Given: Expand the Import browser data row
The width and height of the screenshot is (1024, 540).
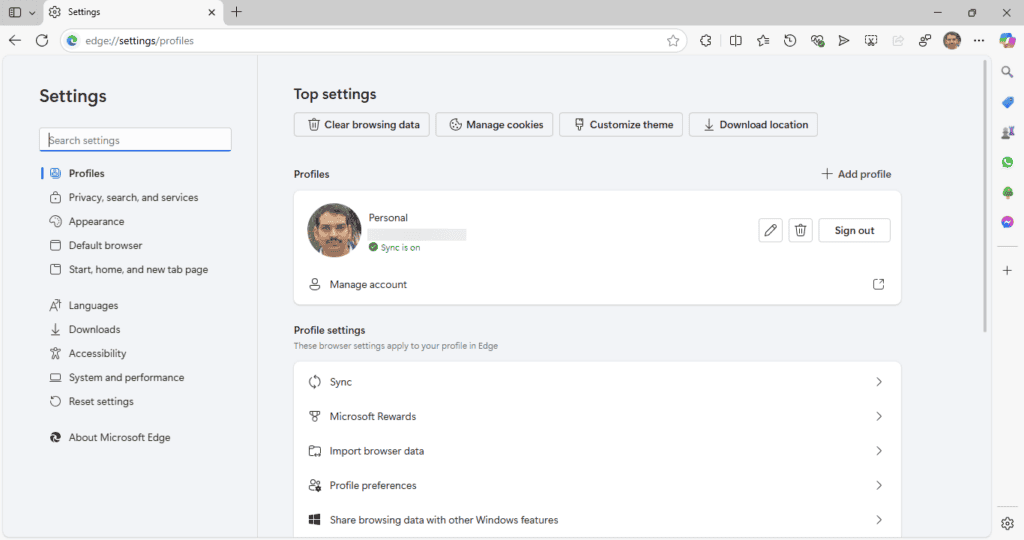Looking at the screenshot, I should point(597,451).
